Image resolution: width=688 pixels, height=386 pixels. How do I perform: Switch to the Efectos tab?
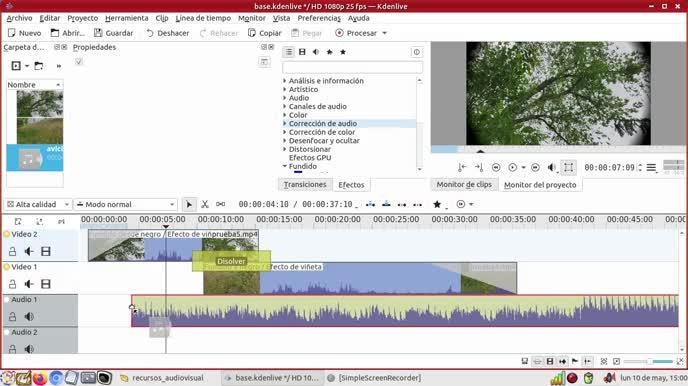click(x=351, y=185)
